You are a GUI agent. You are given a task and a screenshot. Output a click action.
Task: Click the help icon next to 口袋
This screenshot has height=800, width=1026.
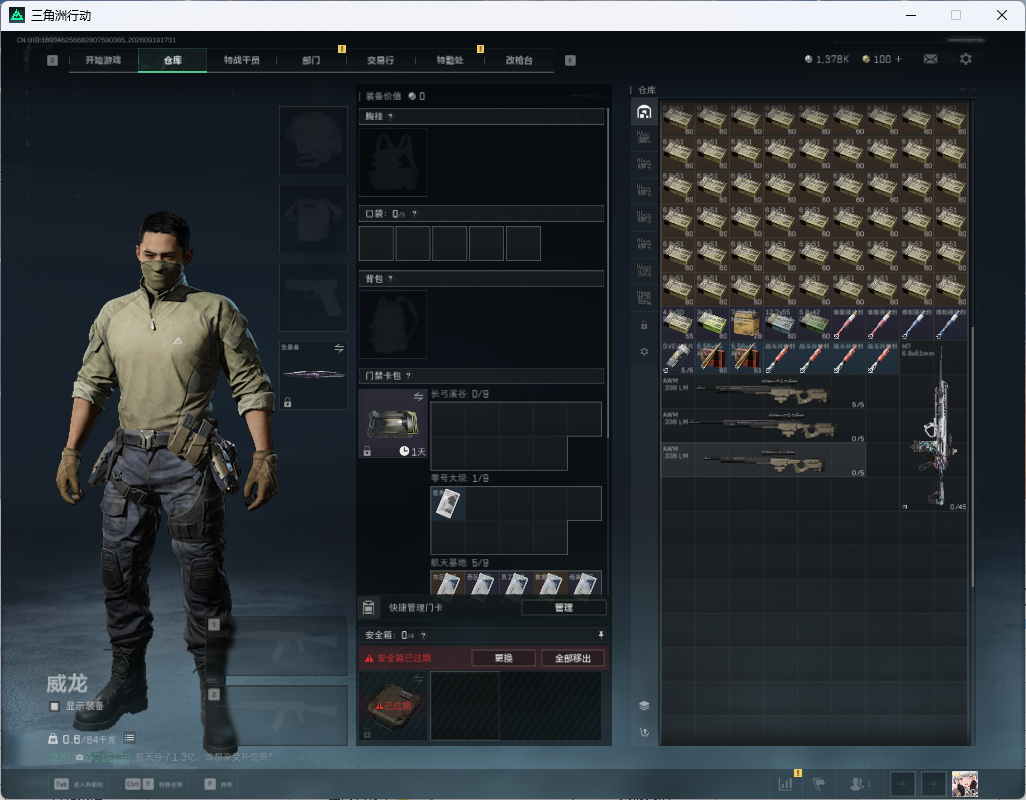pos(414,214)
